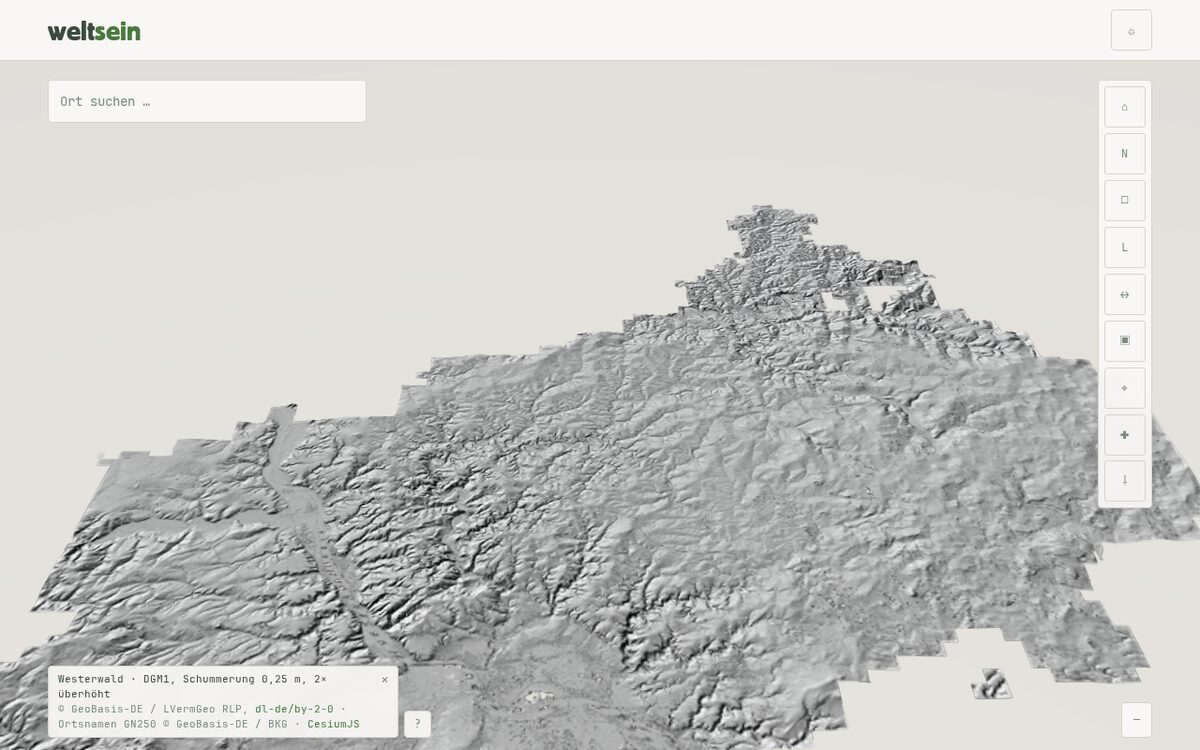The image size is (1200, 750).
Task: Click the question mark help button
Action: tap(417, 724)
